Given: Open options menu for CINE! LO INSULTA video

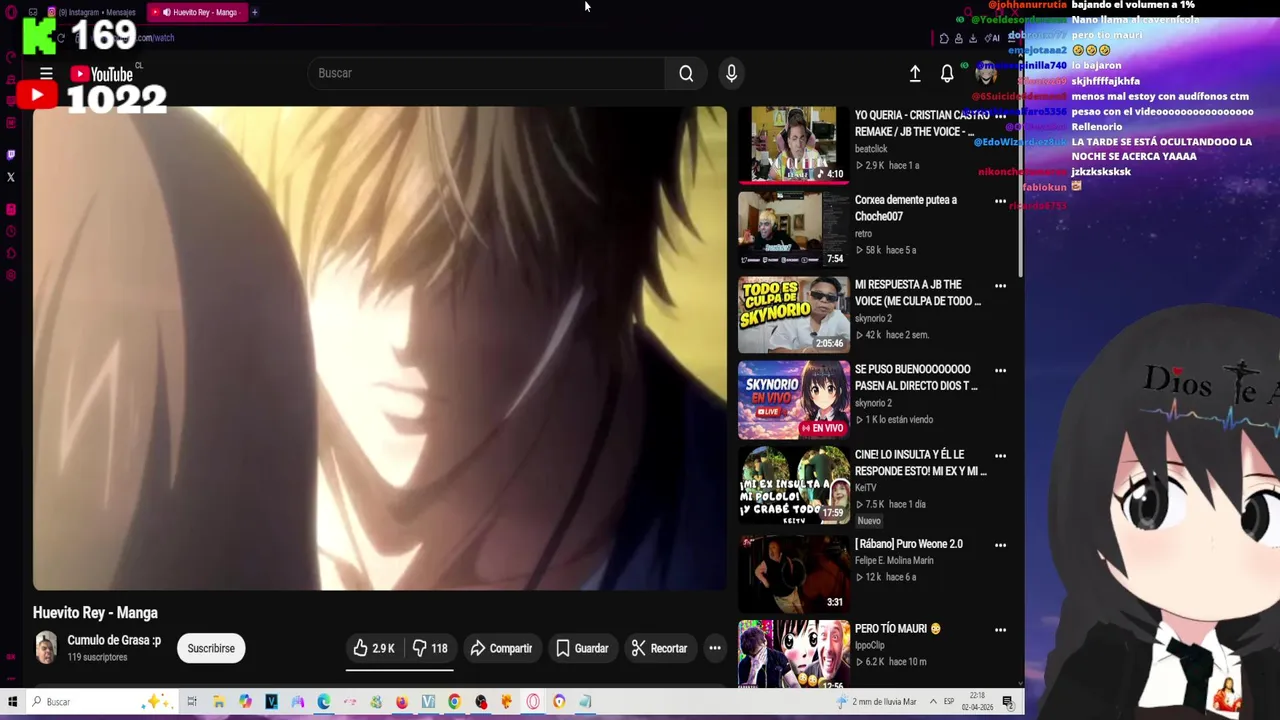Looking at the screenshot, I should point(1000,455).
